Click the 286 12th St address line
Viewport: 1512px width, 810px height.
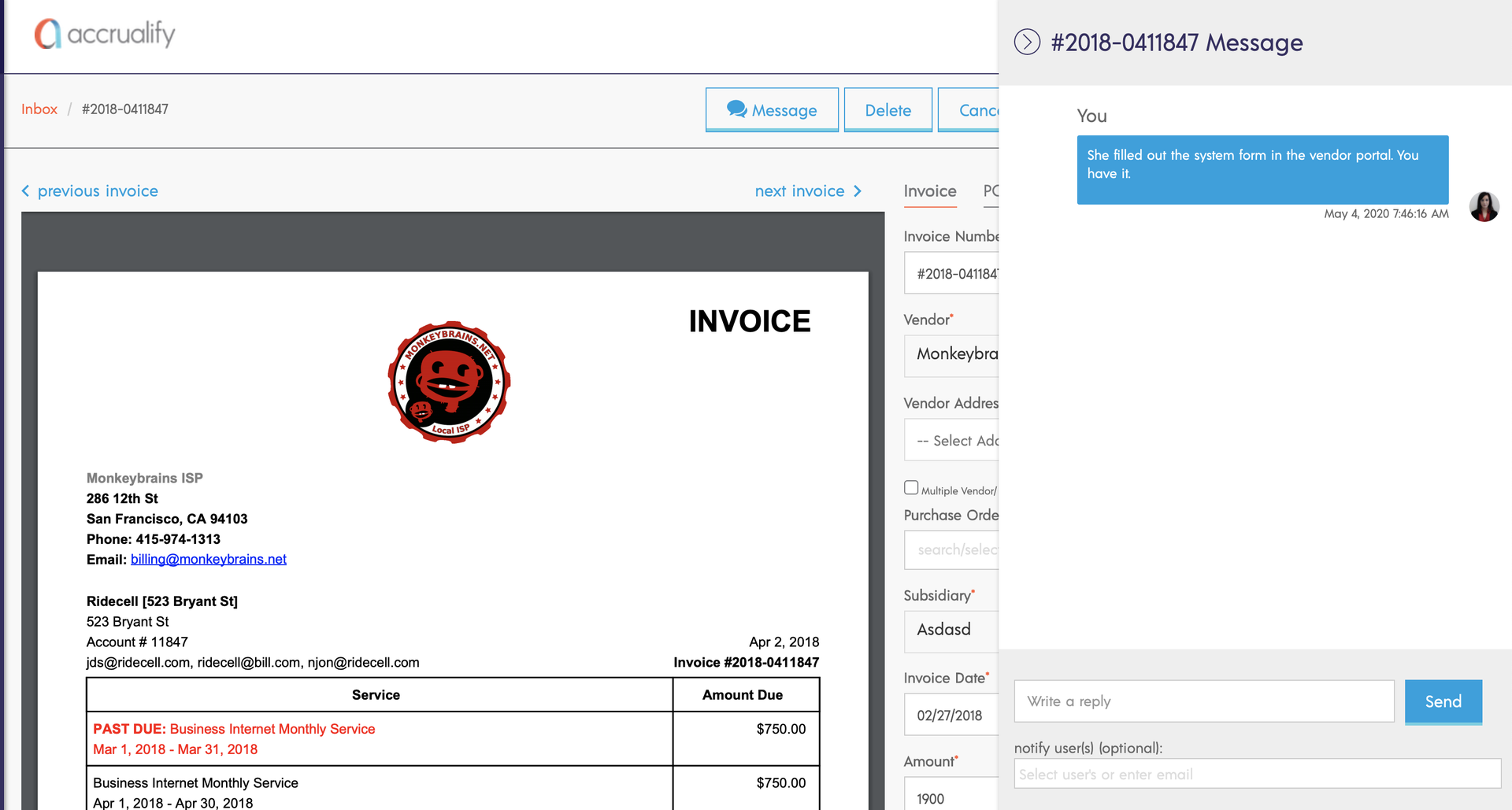(122, 498)
